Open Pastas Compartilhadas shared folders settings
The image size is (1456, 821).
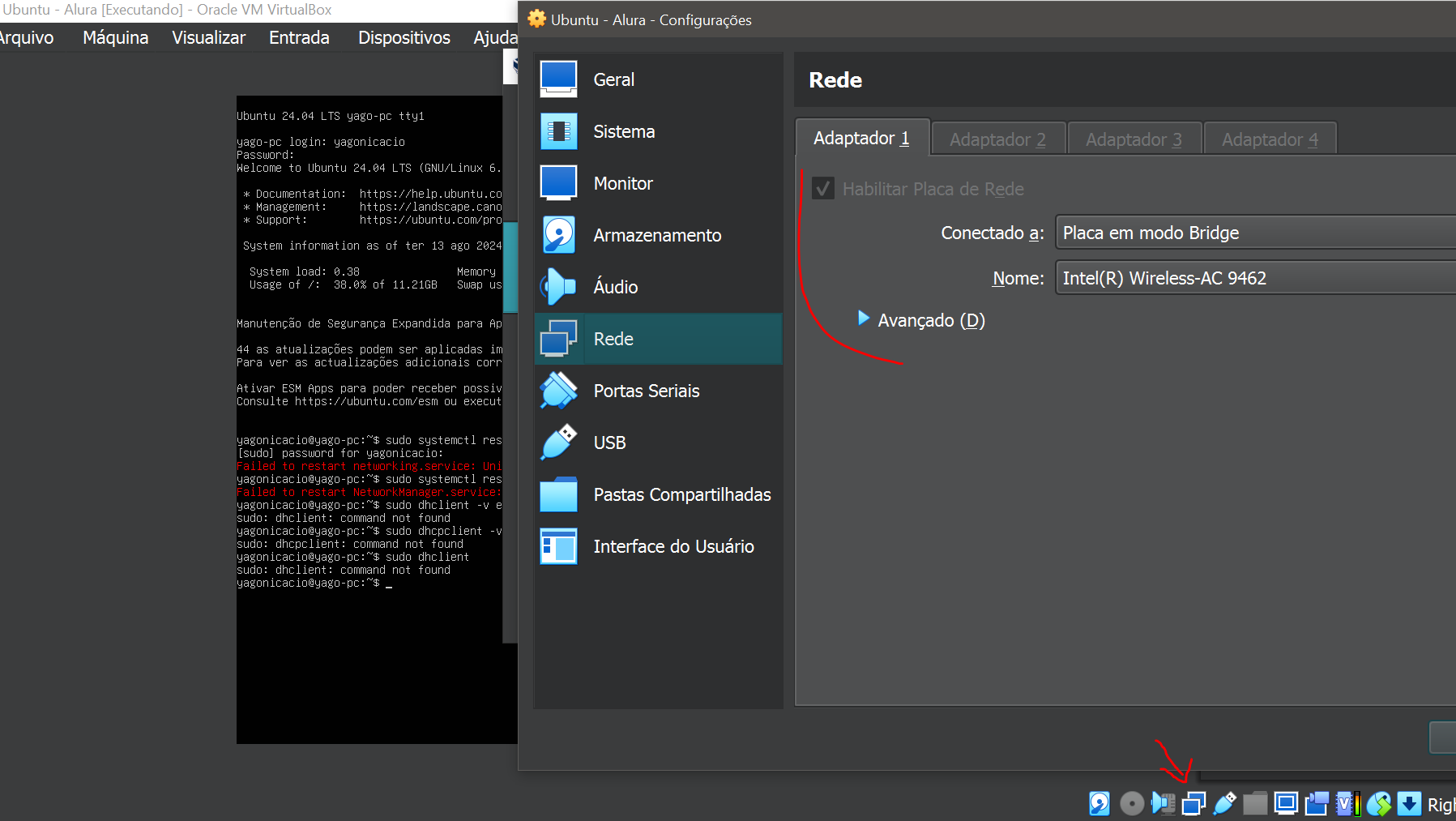(658, 494)
